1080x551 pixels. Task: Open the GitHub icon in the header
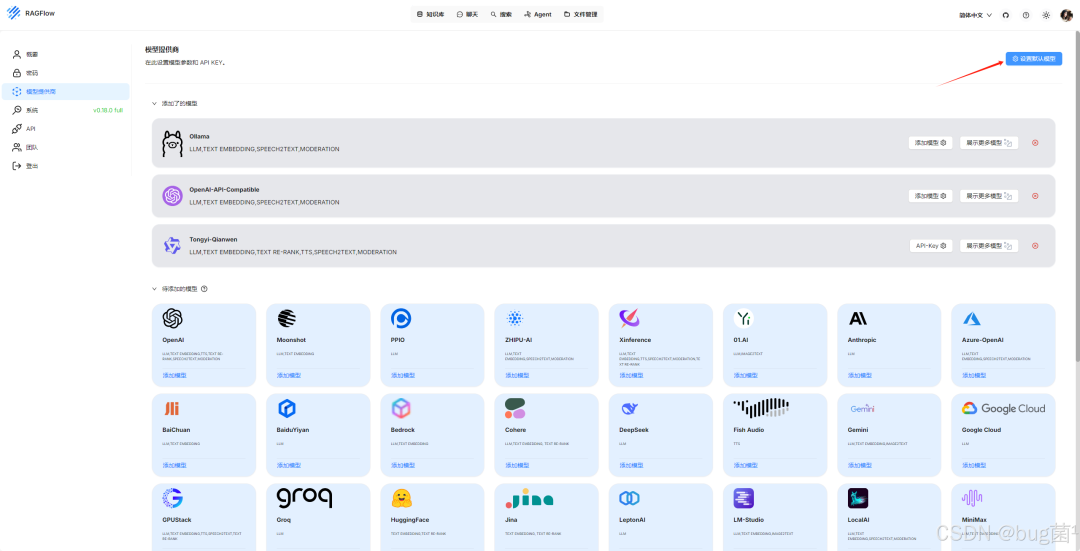tap(1006, 14)
